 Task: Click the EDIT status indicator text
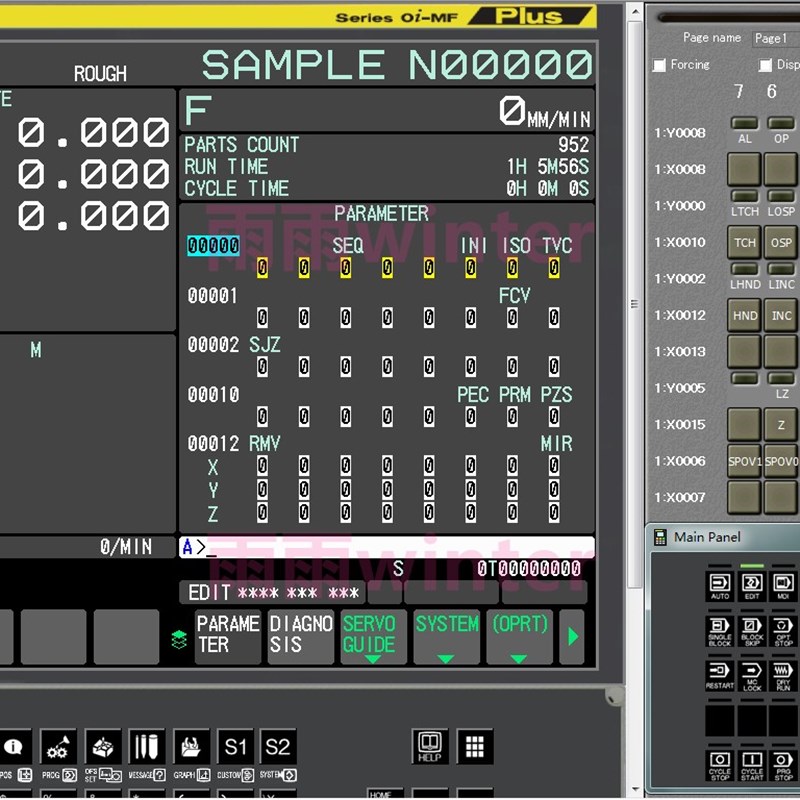(209, 593)
